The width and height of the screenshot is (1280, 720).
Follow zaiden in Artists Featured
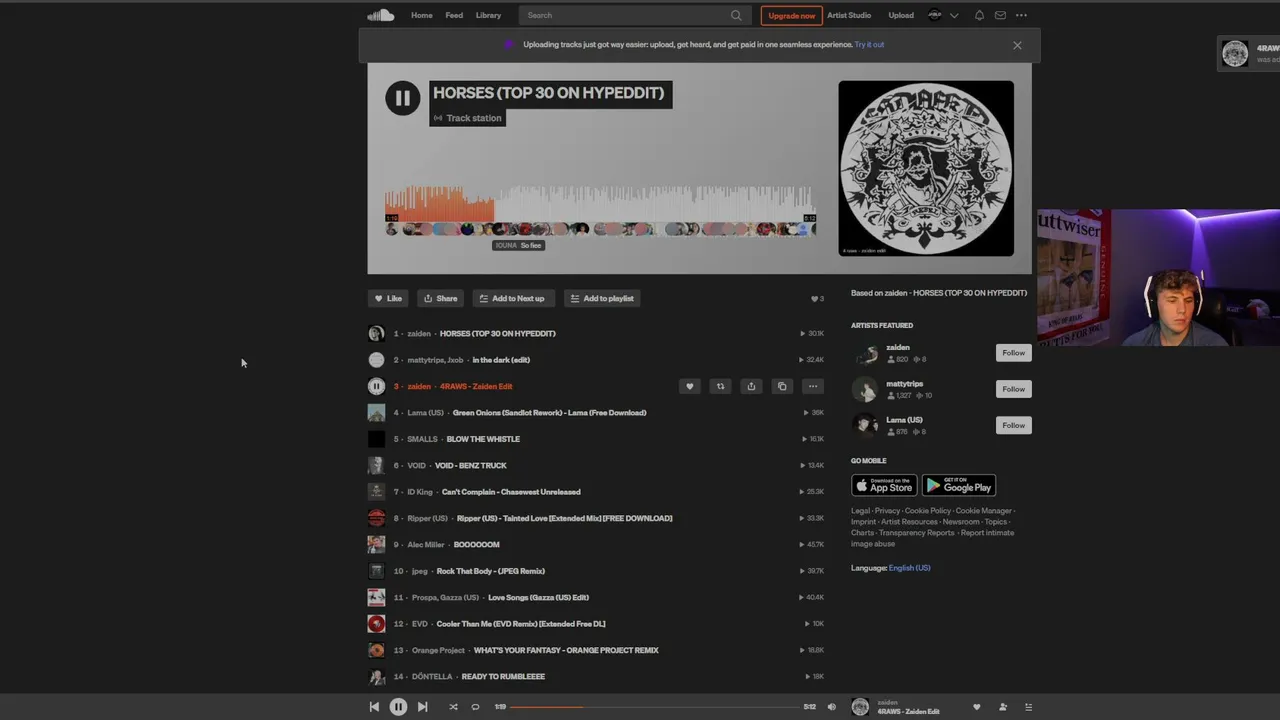click(1013, 353)
